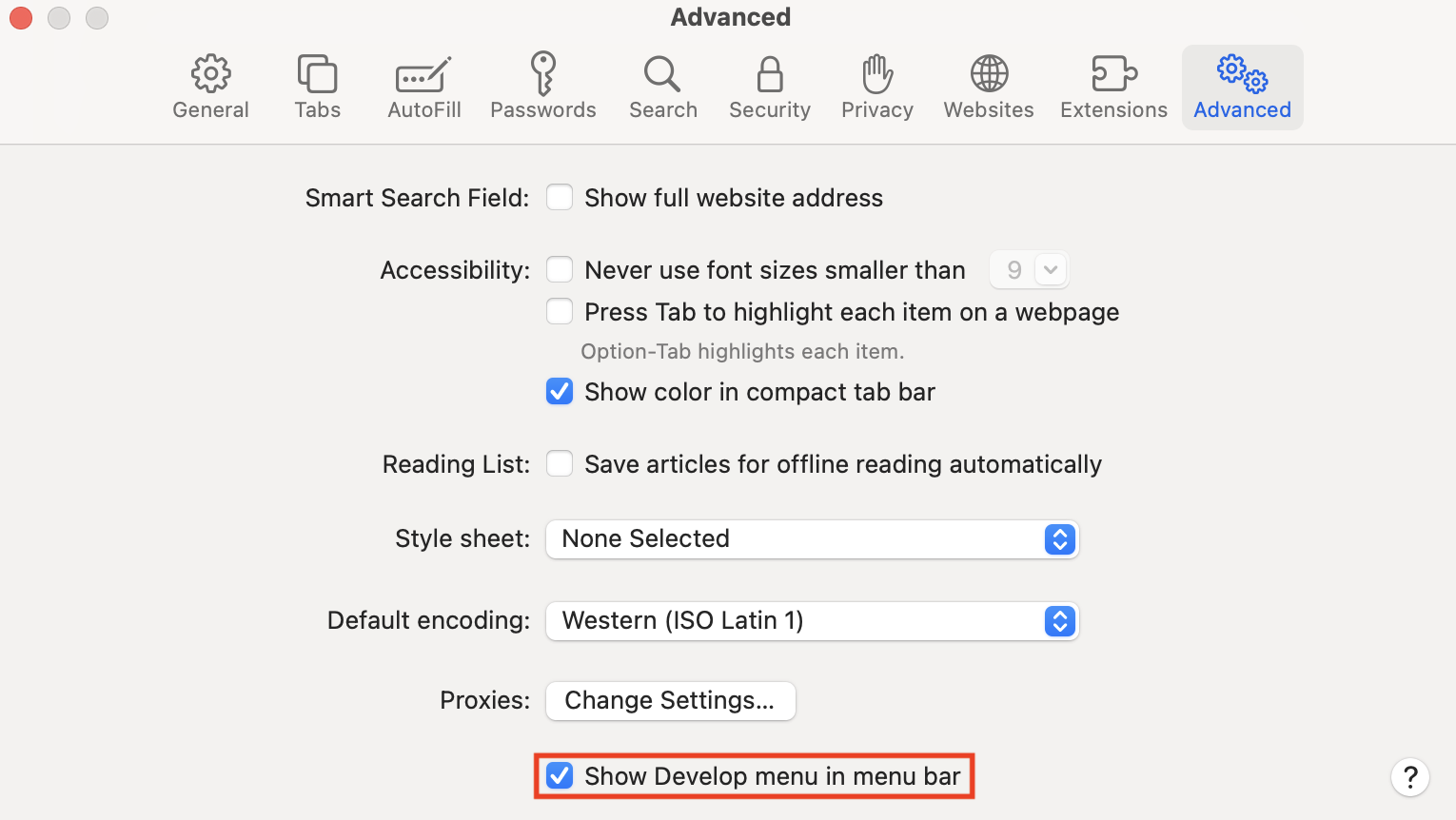Open the Passwords pane
Image resolution: width=1456 pixels, height=820 pixels.
[x=542, y=87]
